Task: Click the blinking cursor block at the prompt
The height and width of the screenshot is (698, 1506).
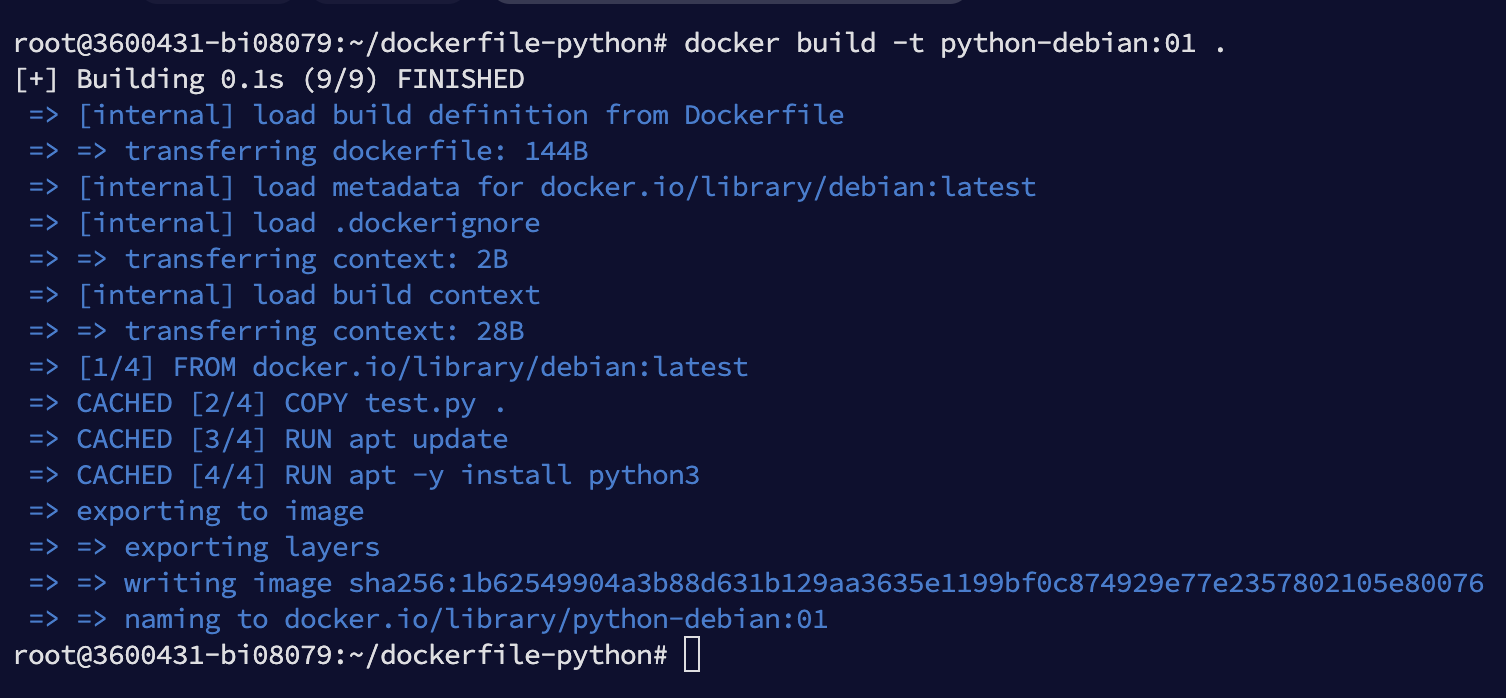Action: 692,656
